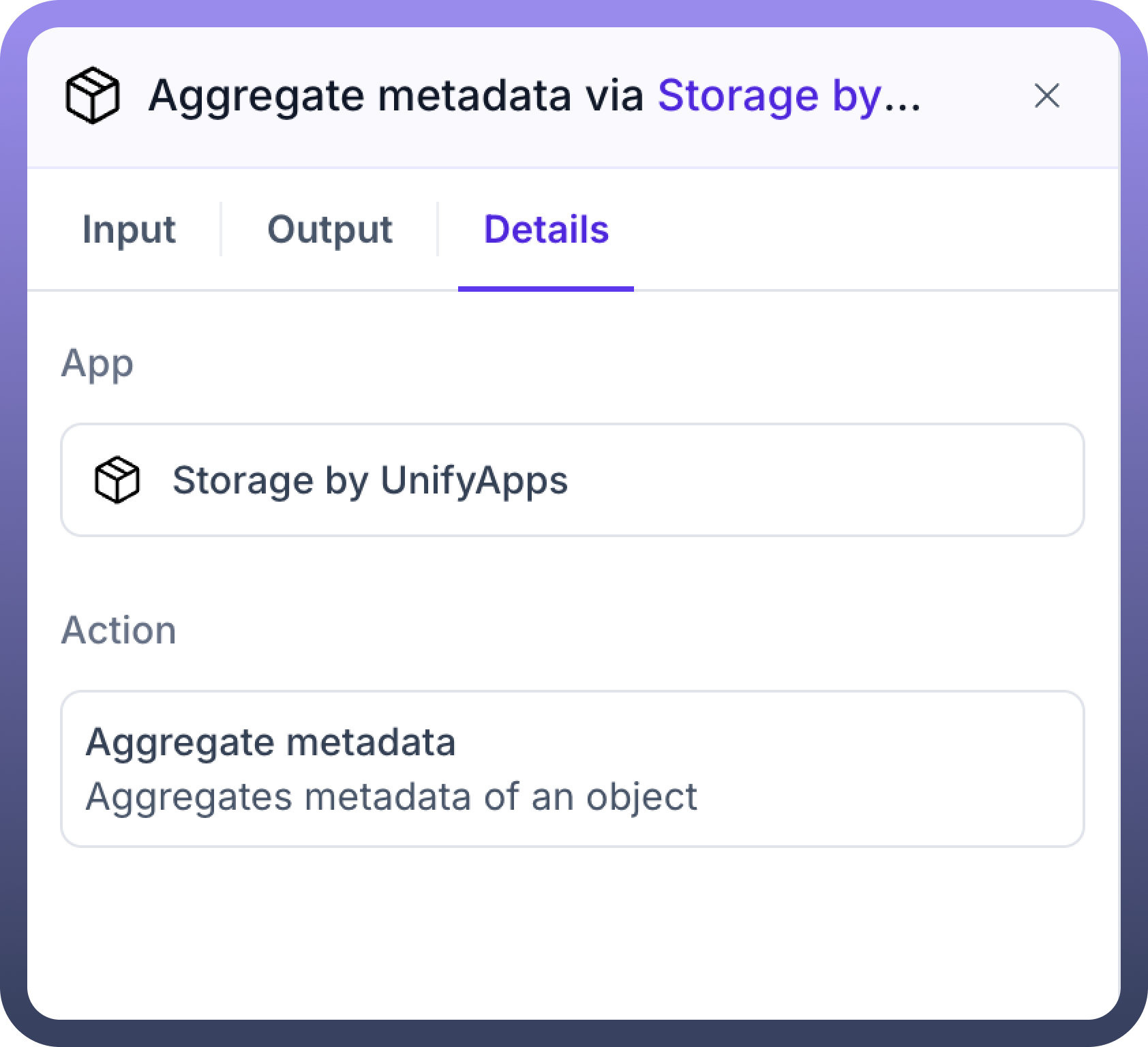The height and width of the screenshot is (1047, 1148).
Task: Click empty area below the Action box
Action: [573, 934]
